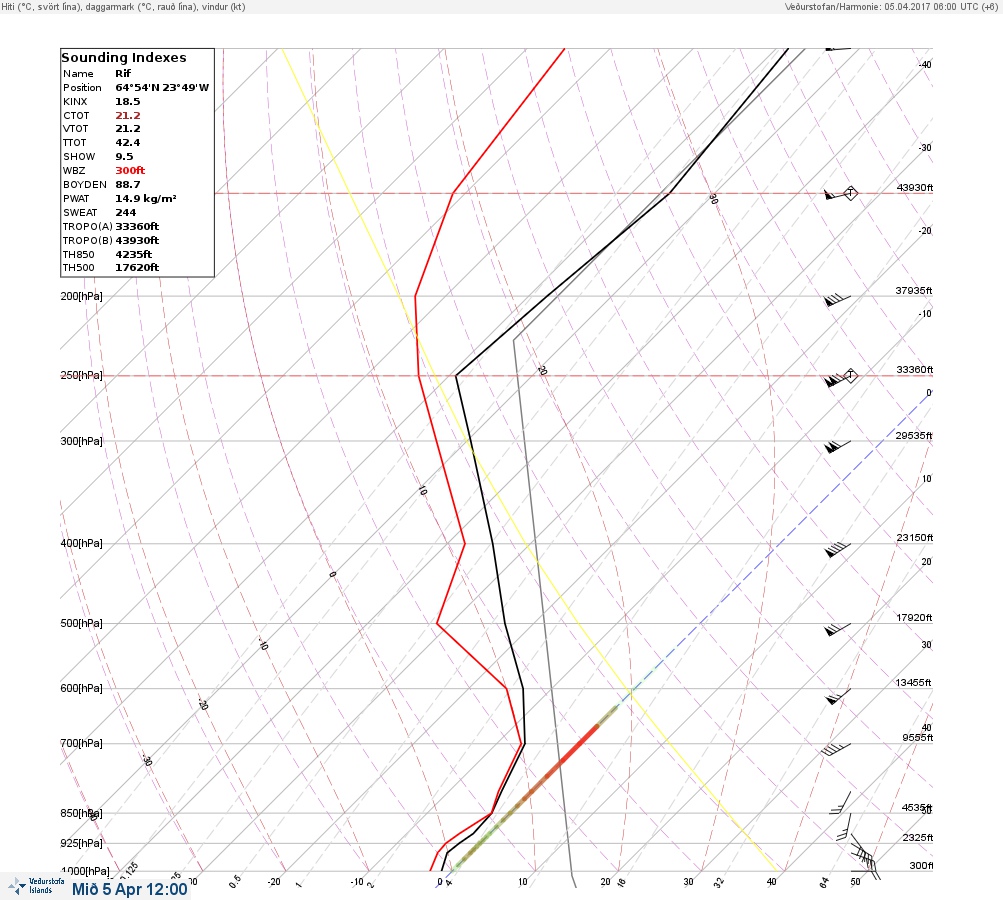This screenshot has height=900, width=1003.
Task: Click the 300[hPa] pressure label
Action: click(81, 441)
